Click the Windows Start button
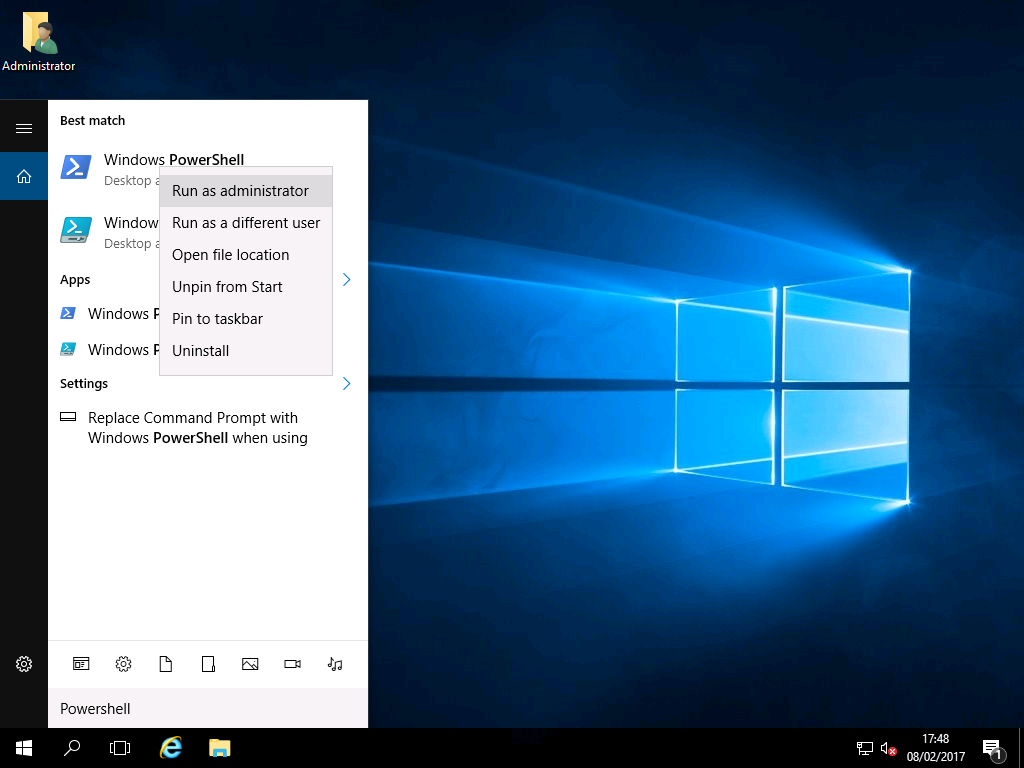This screenshot has width=1024, height=768. point(24,748)
